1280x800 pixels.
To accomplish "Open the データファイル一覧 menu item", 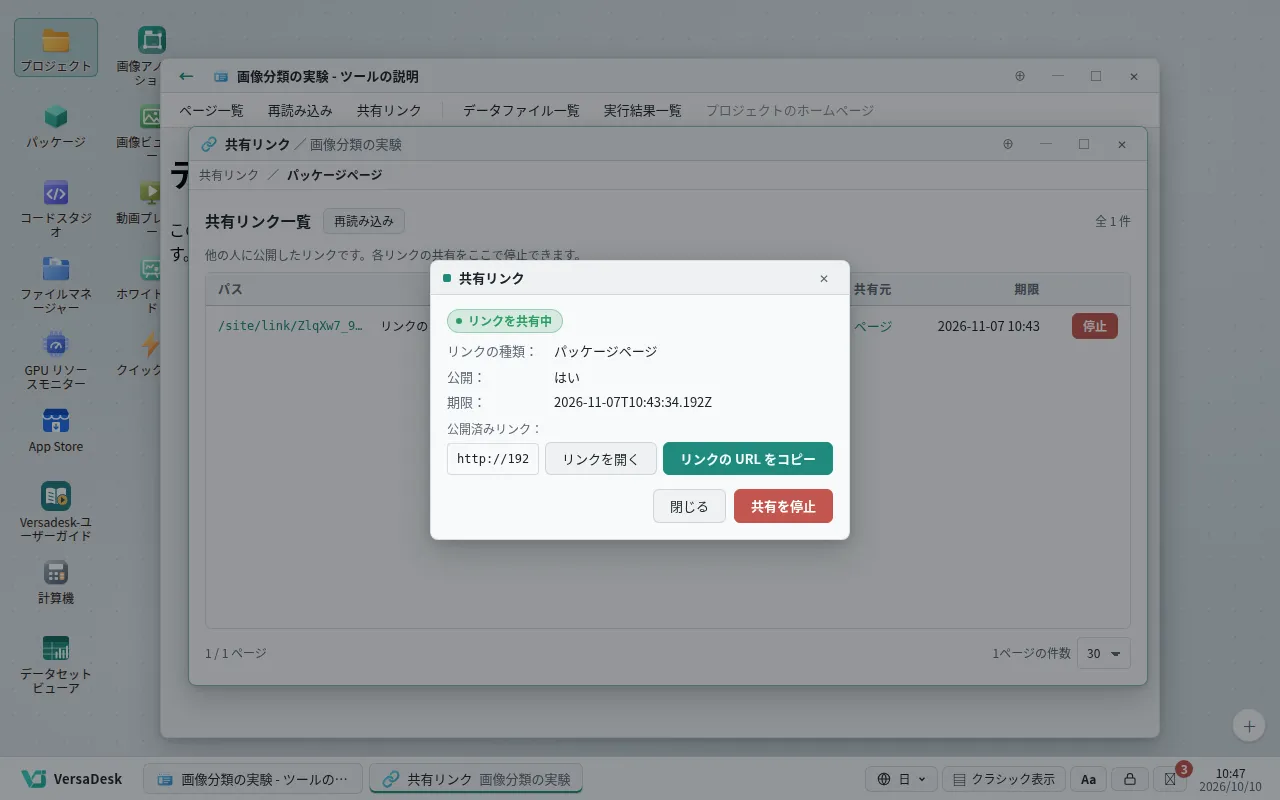I will (521, 111).
